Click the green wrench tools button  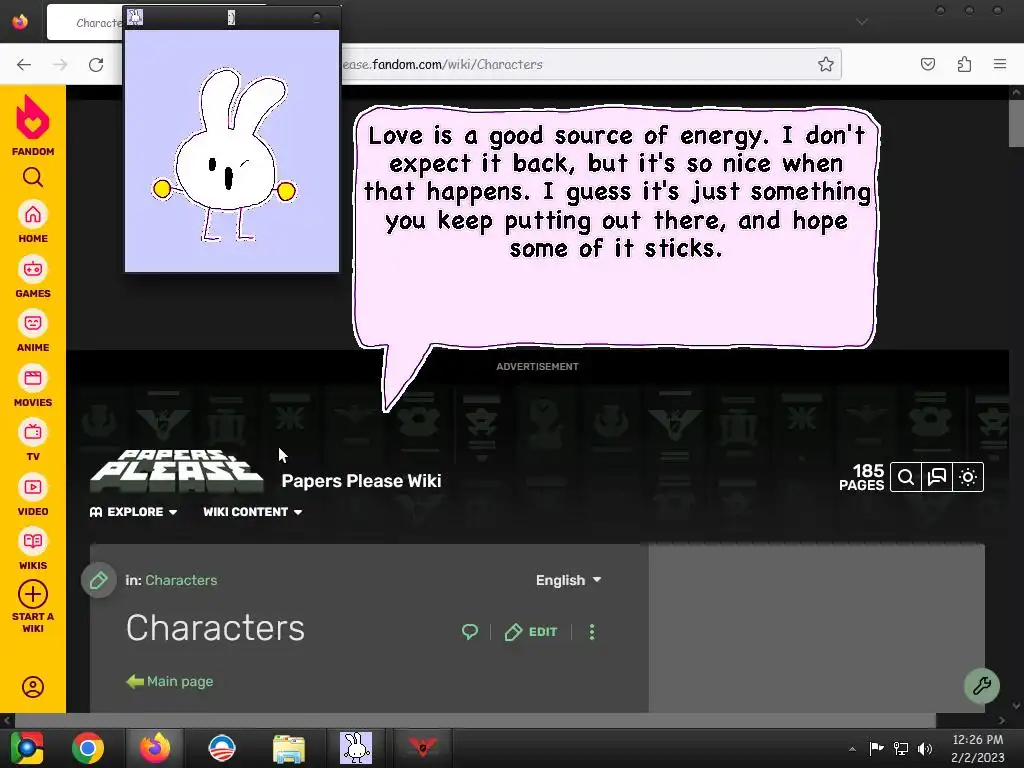point(982,686)
